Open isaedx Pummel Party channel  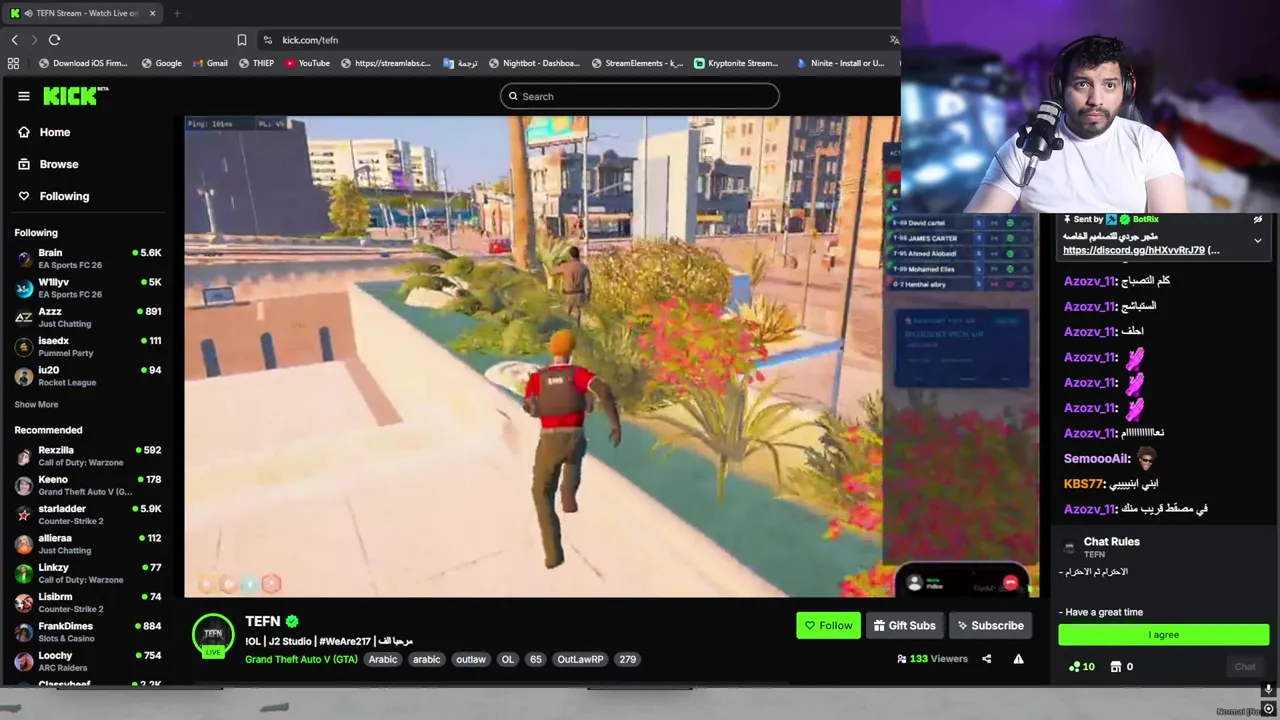(x=88, y=347)
